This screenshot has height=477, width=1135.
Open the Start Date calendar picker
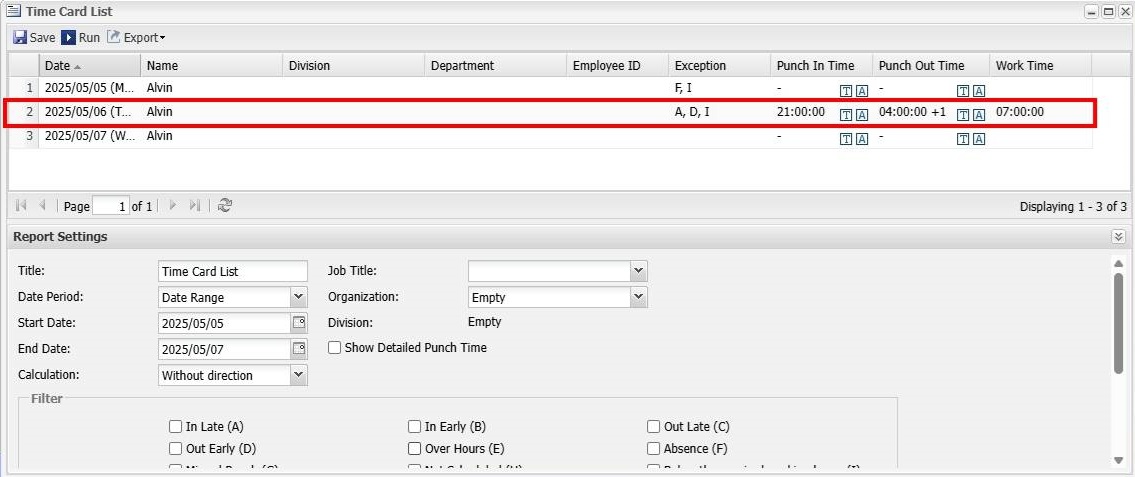click(x=299, y=323)
